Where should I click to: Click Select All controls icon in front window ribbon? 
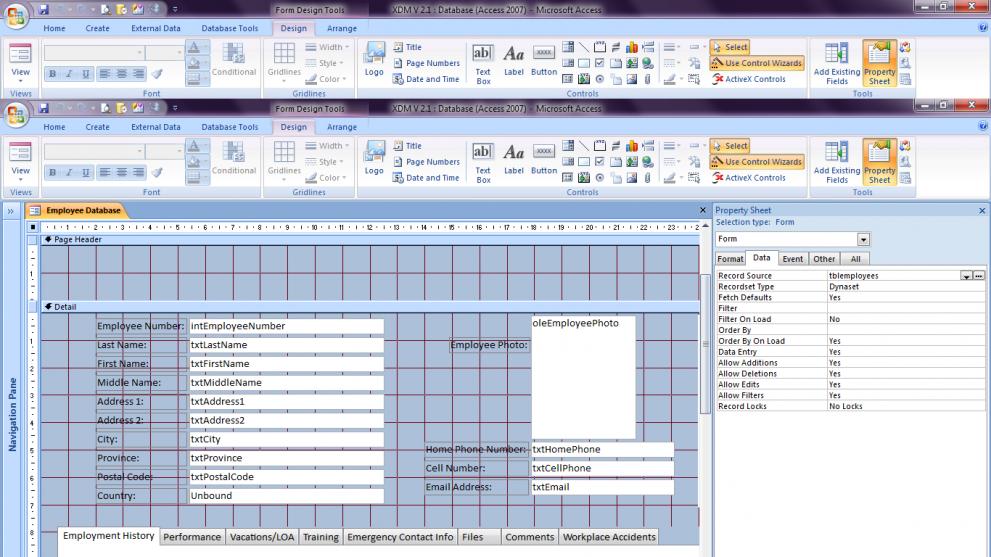pos(694,178)
